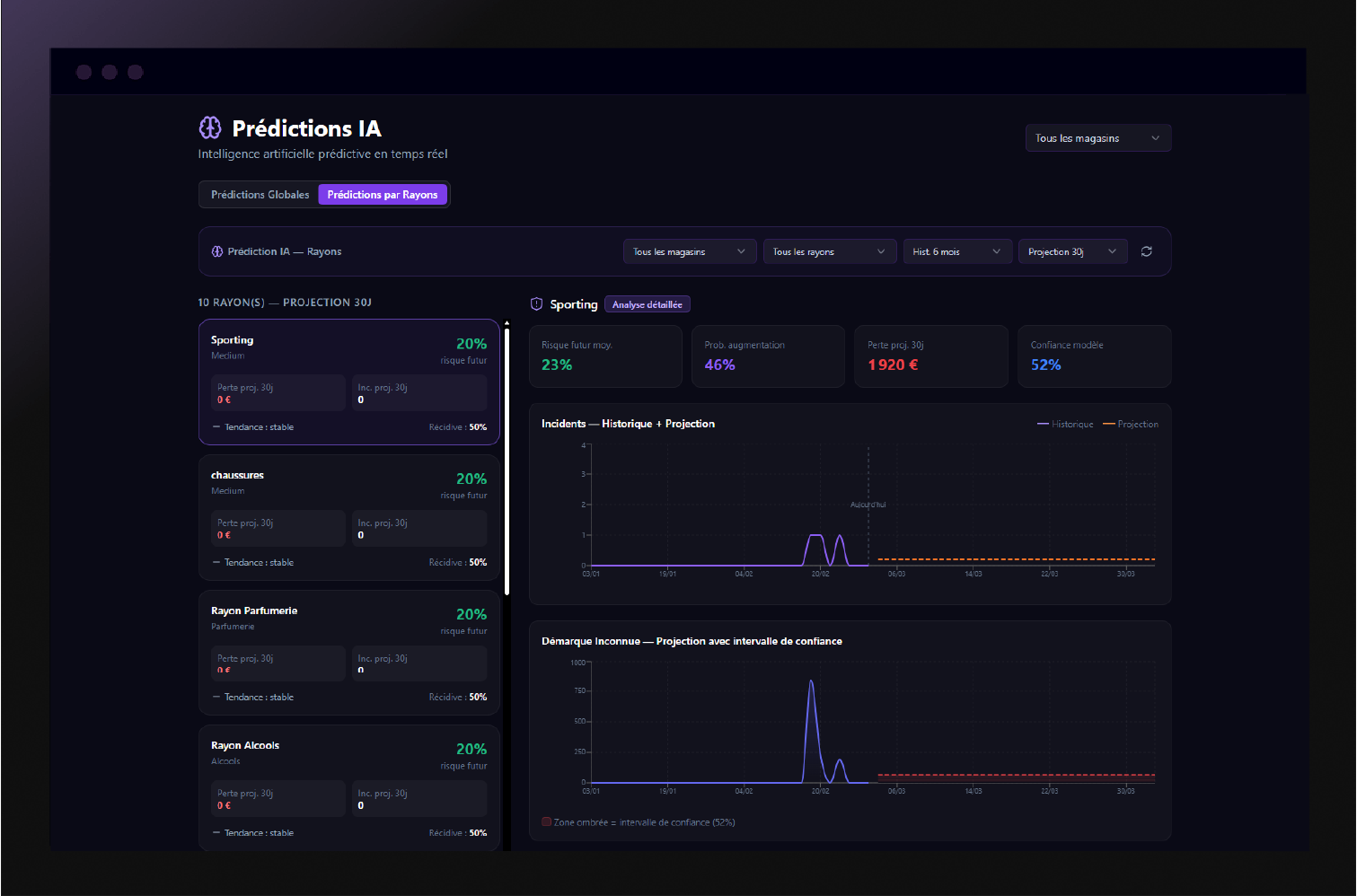
Task: Open the top-right Tous les magasins dropdown
Action: pyautogui.click(x=1097, y=138)
